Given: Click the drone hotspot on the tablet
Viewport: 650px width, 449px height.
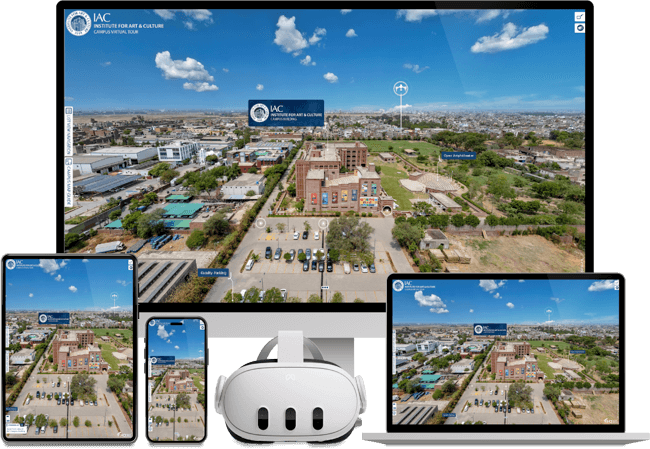Looking at the screenshot, I should point(113,298).
